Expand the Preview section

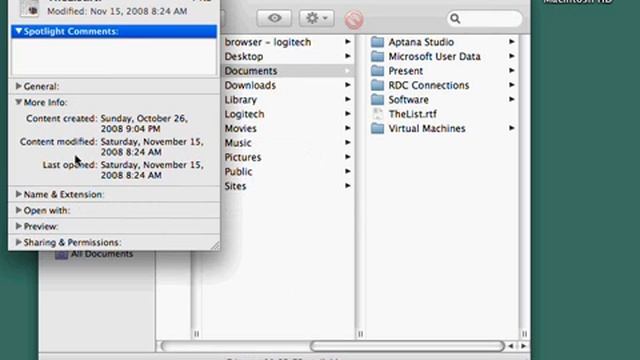tap(18, 226)
